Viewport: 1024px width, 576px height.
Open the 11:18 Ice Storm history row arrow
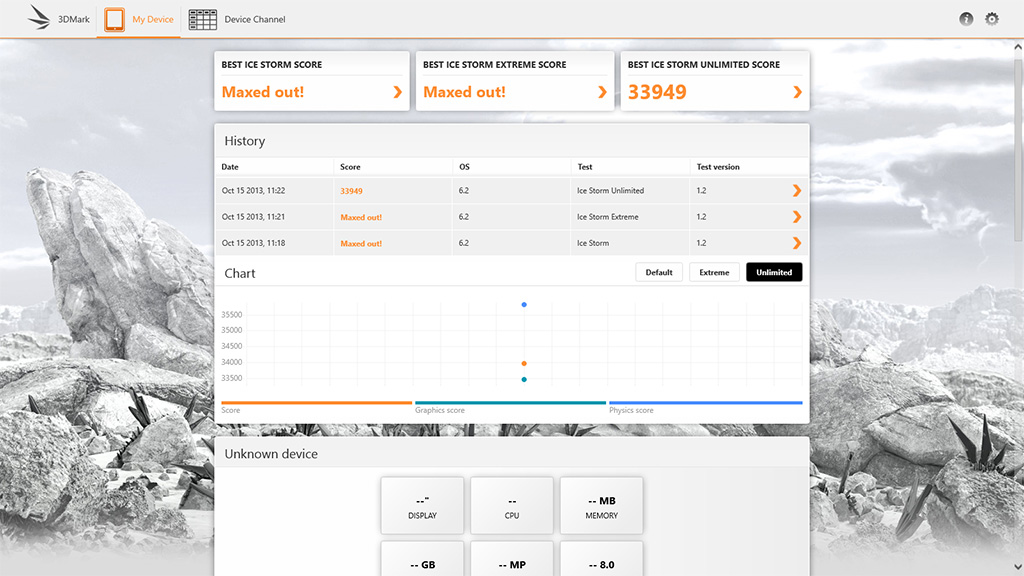click(797, 243)
